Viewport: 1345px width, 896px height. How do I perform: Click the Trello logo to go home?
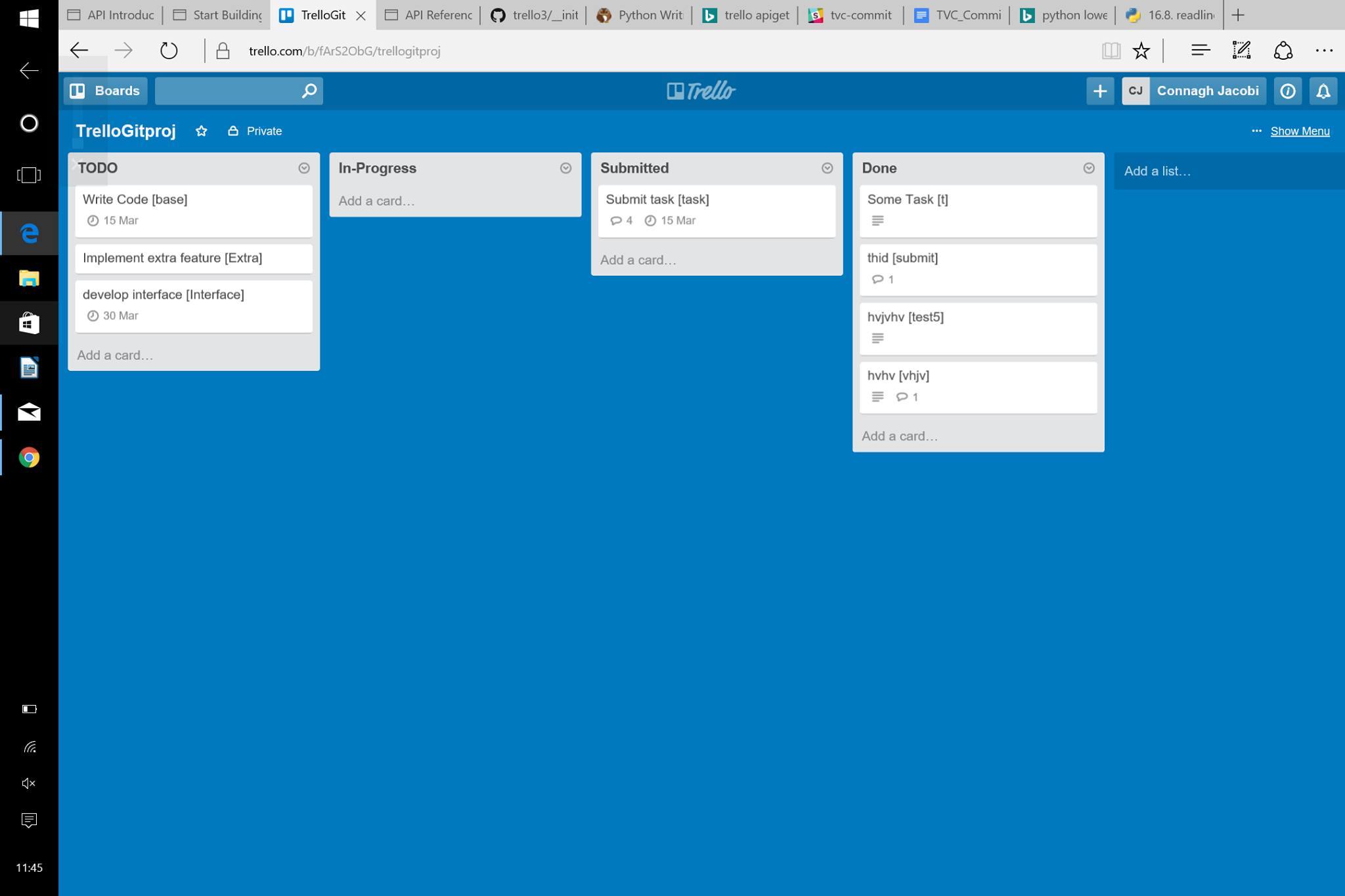point(701,91)
